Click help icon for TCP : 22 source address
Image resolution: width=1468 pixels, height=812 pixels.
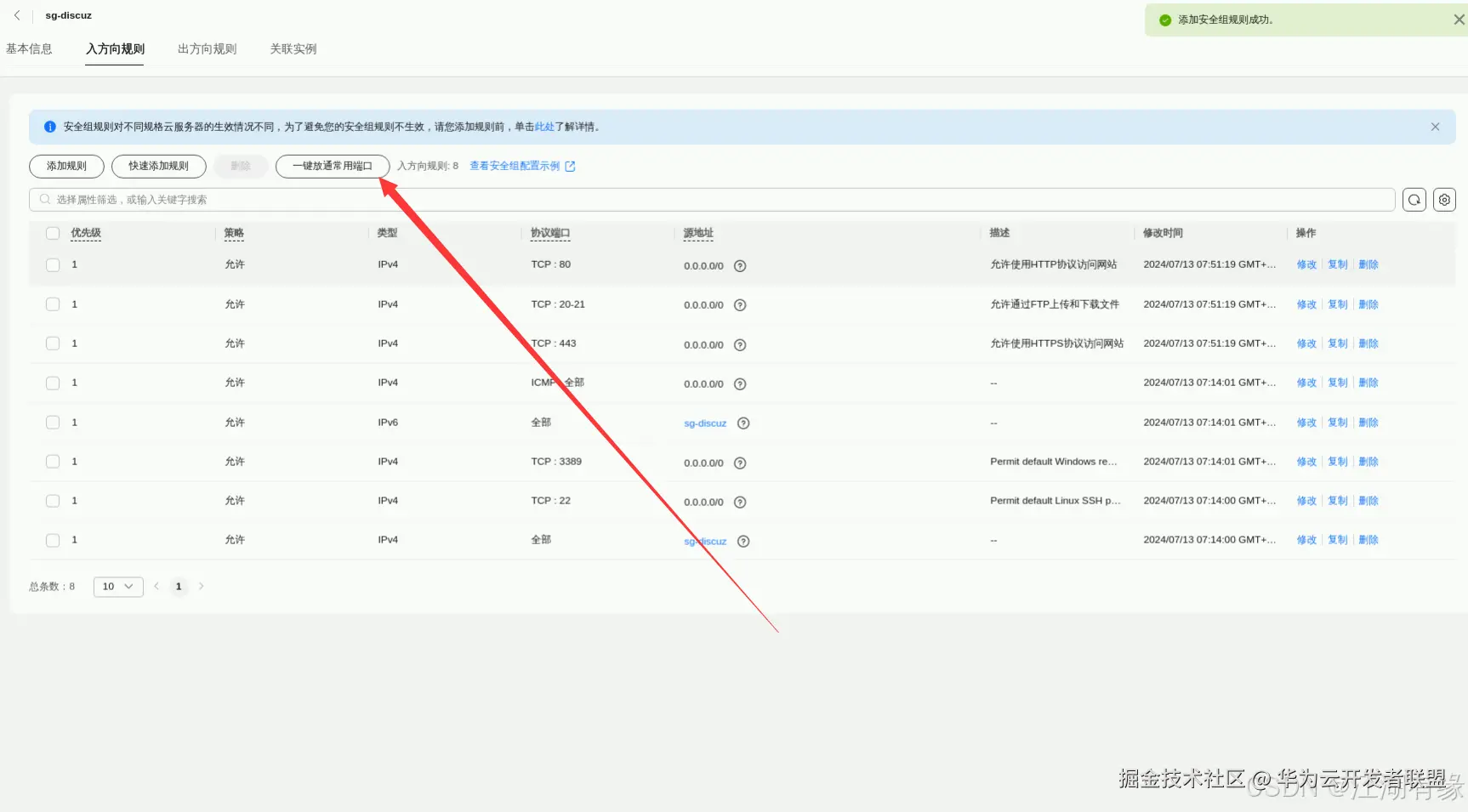coord(740,503)
